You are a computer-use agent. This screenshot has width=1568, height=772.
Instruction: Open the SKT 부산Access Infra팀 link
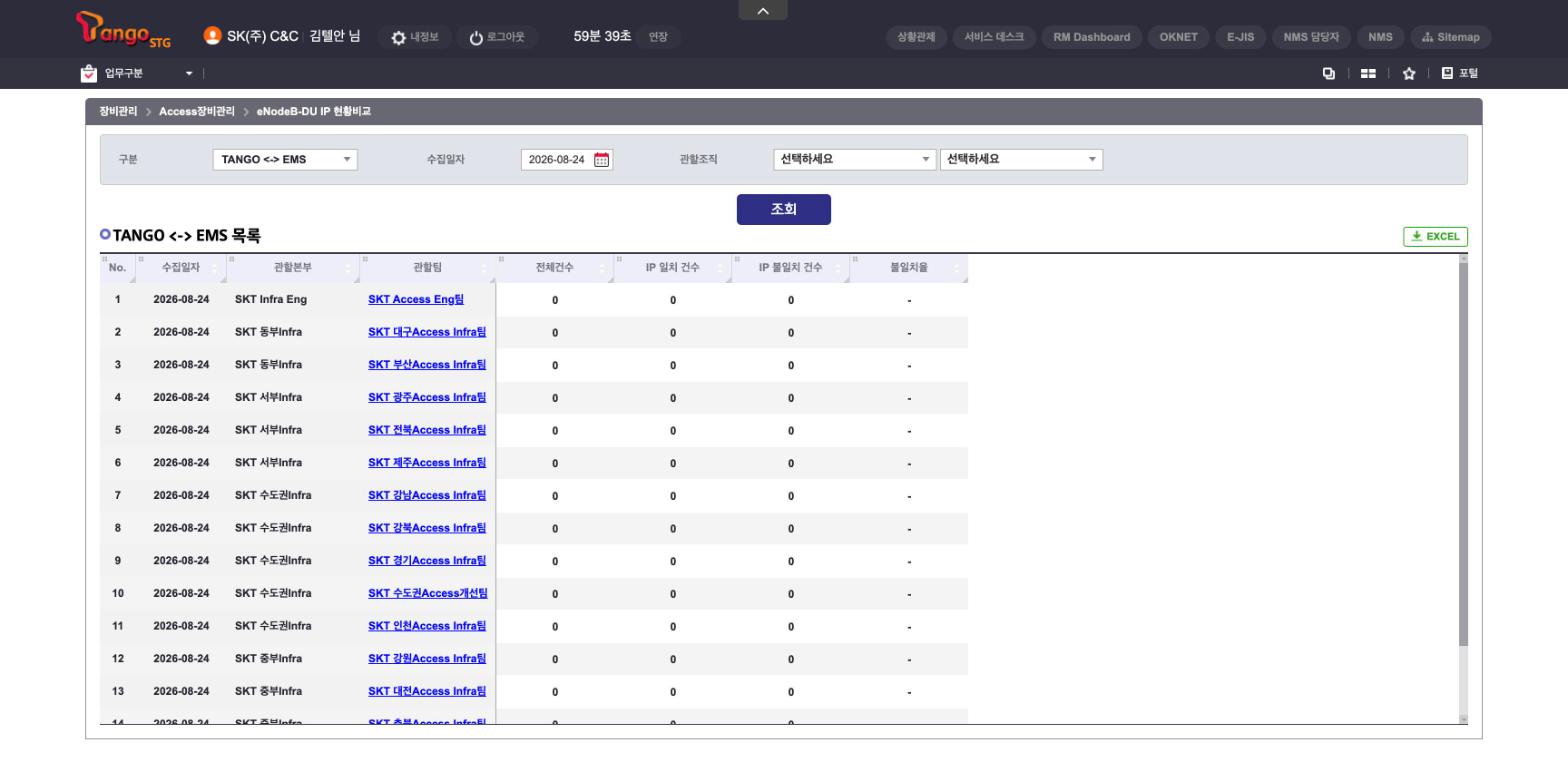pyautogui.click(x=427, y=365)
